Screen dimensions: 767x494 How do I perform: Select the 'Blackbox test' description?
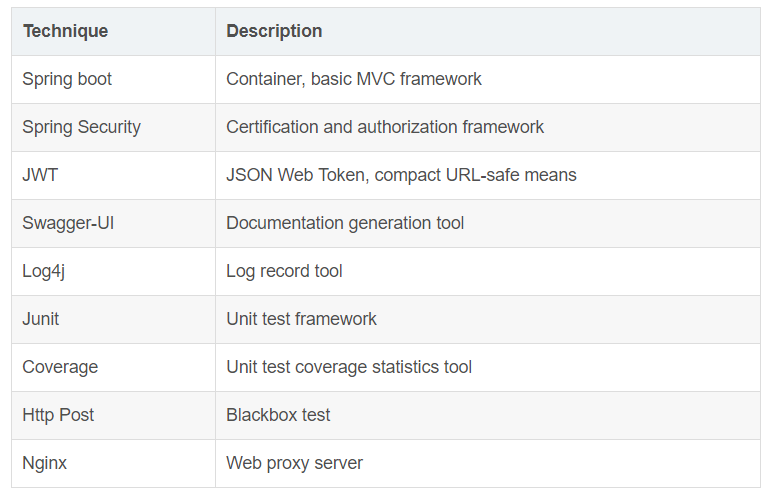coord(278,415)
